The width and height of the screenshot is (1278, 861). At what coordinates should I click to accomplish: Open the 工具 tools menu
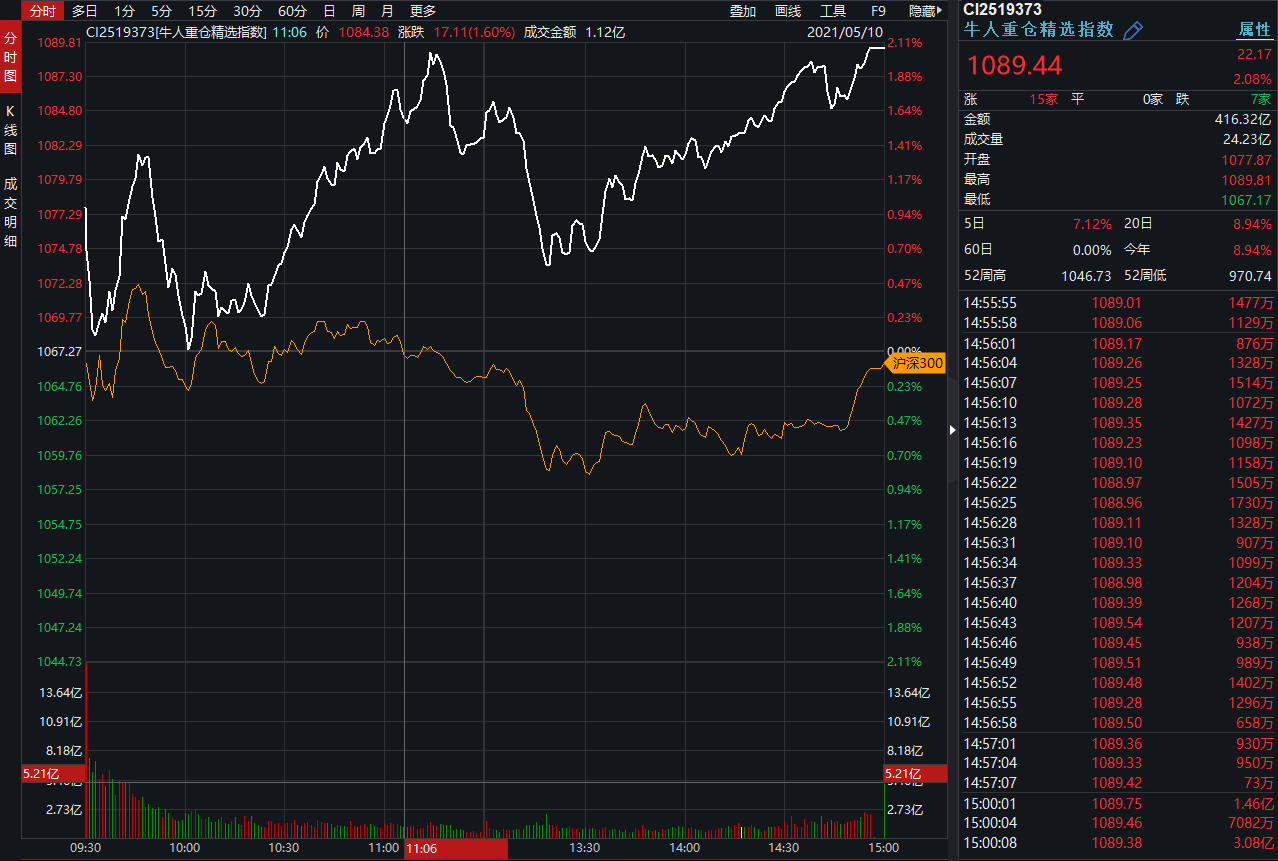[x=833, y=11]
